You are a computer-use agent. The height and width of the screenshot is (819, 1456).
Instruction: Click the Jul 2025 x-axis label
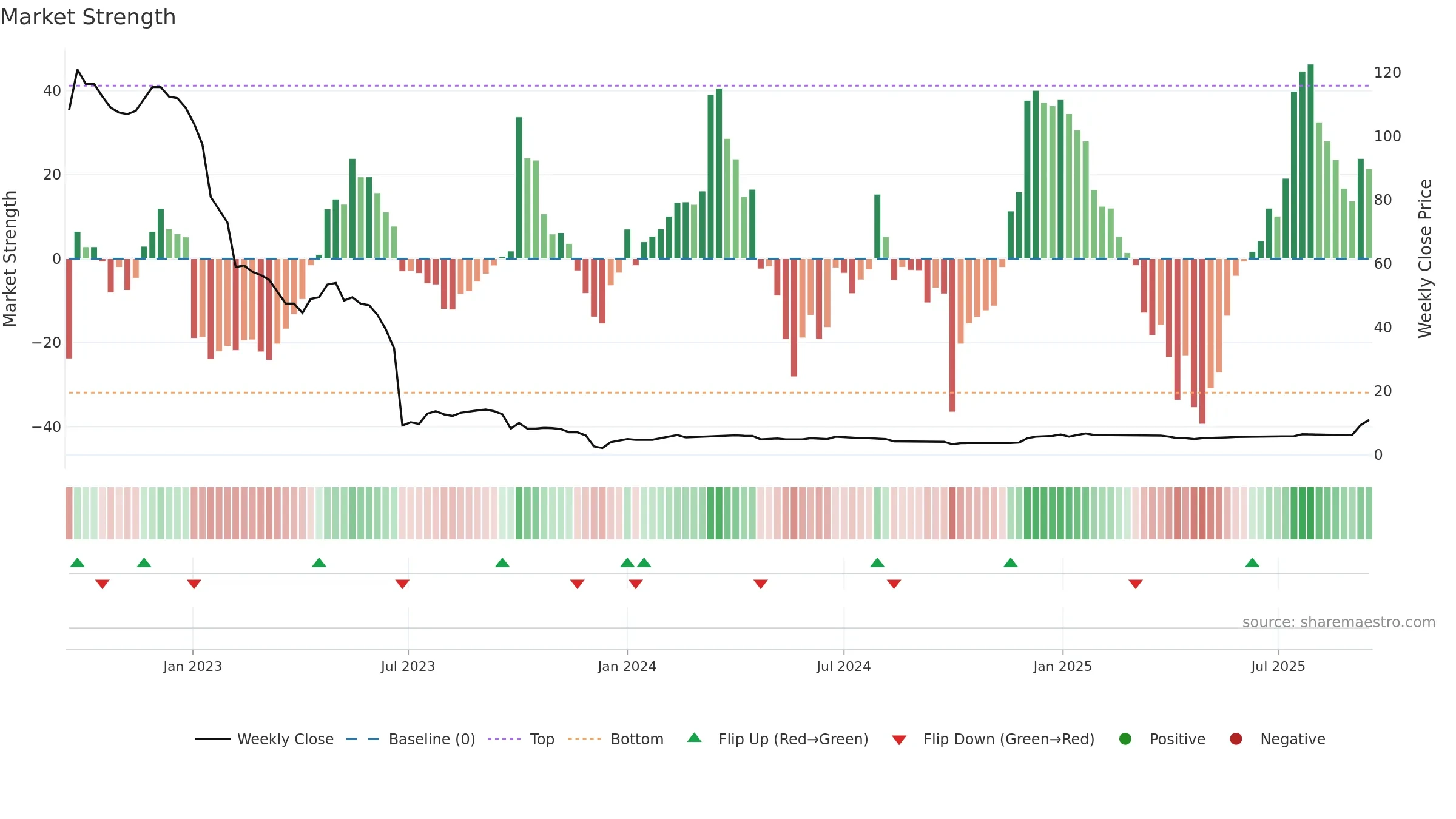coord(1278,667)
